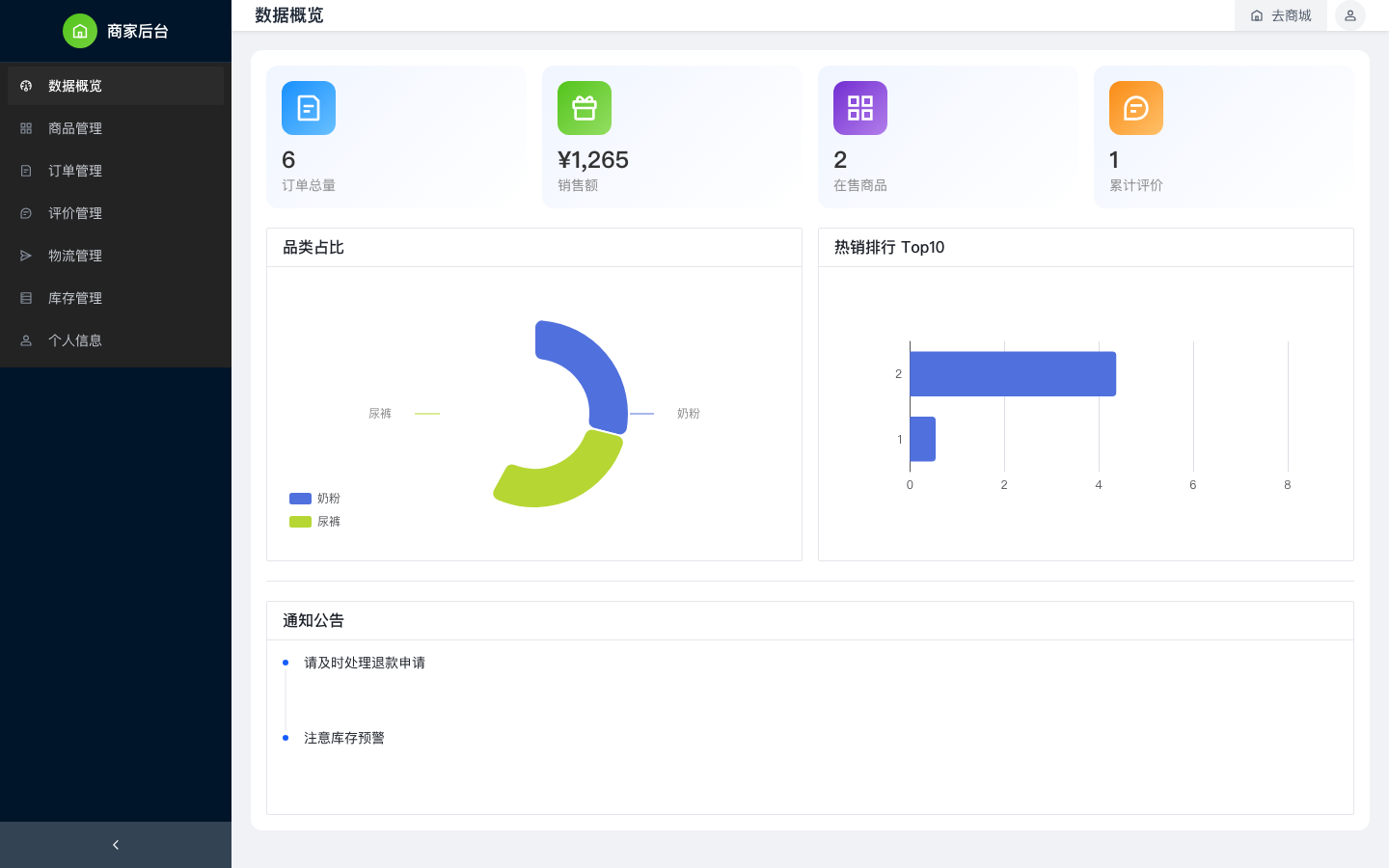The image size is (1389, 868).
Task: Open the user profile avatar icon
Action: pos(1350,15)
